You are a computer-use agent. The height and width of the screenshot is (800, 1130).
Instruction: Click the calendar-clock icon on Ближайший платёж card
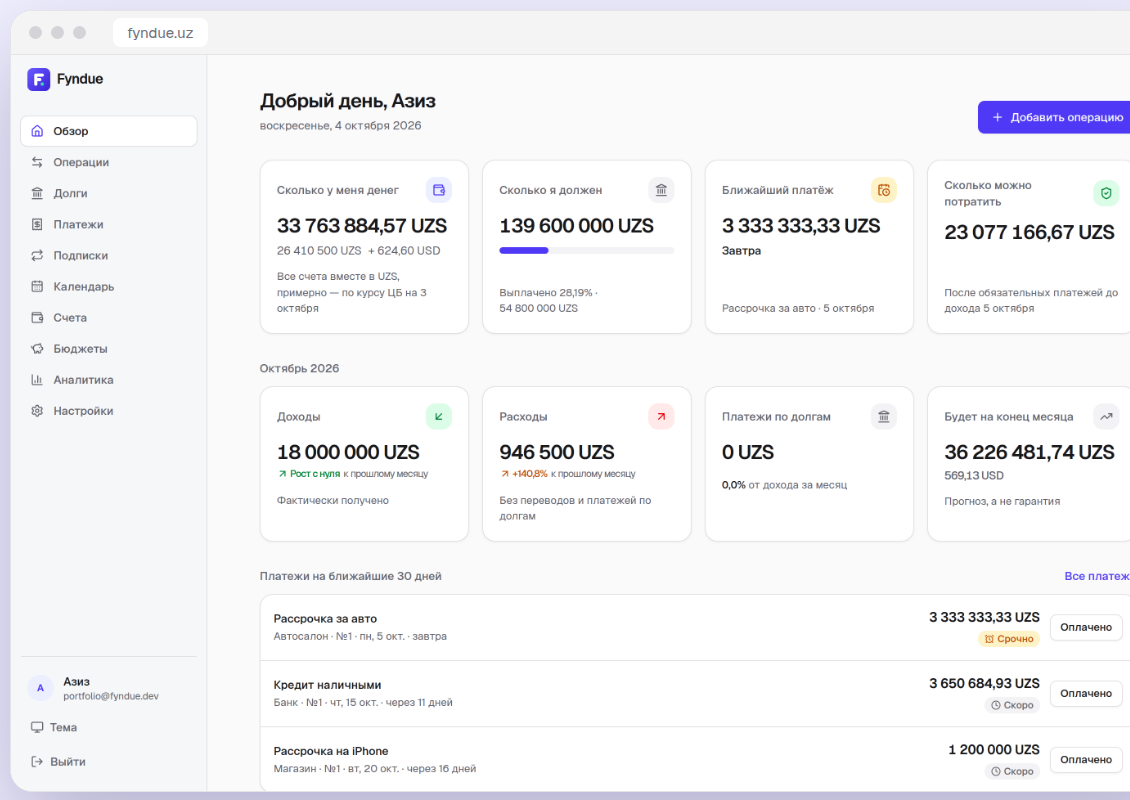click(884, 190)
